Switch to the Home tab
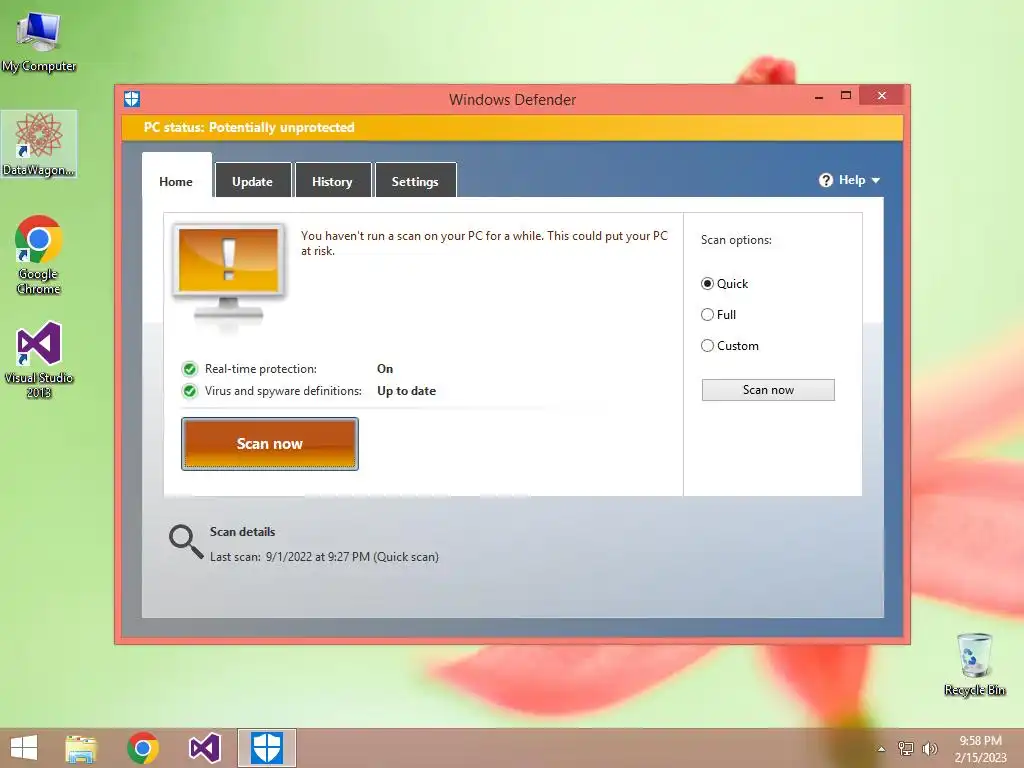 pos(176,182)
